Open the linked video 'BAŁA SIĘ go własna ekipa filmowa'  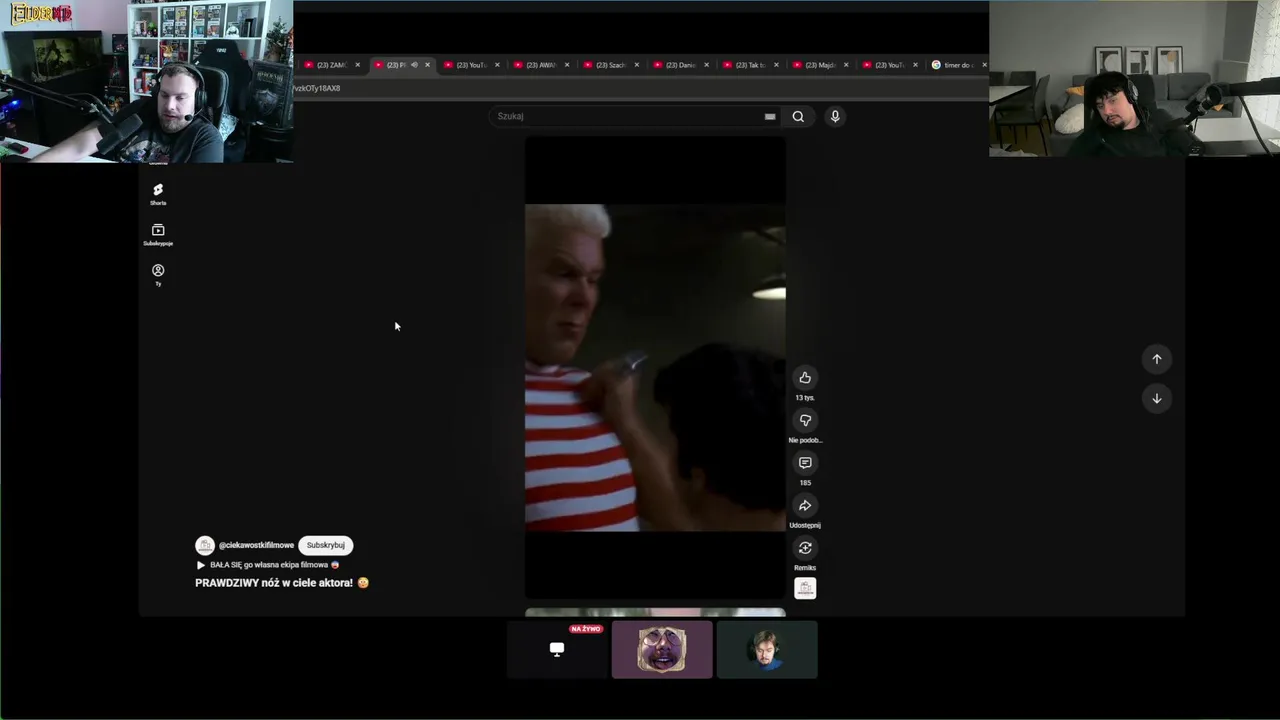pos(268,565)
